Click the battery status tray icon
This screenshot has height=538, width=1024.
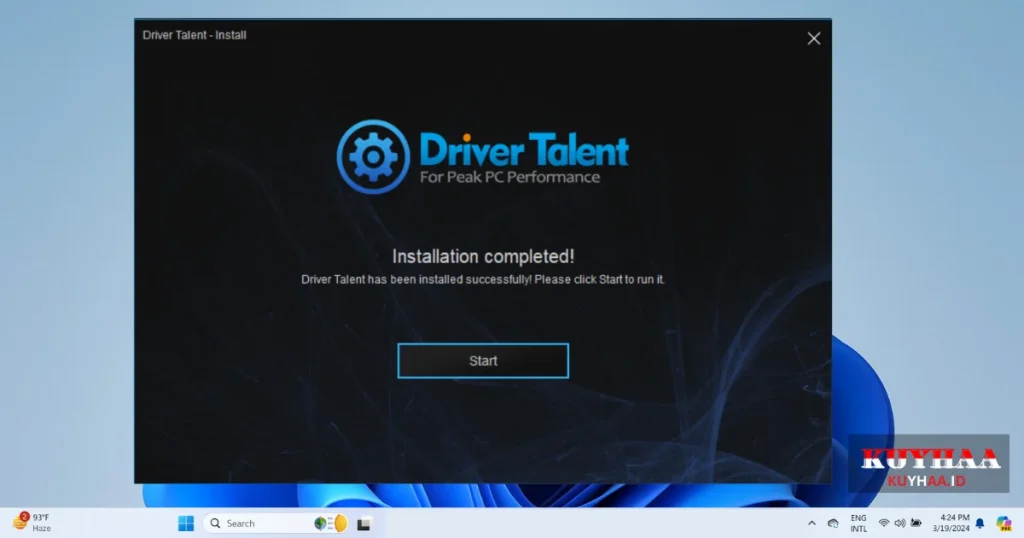[x=916, y=523]
